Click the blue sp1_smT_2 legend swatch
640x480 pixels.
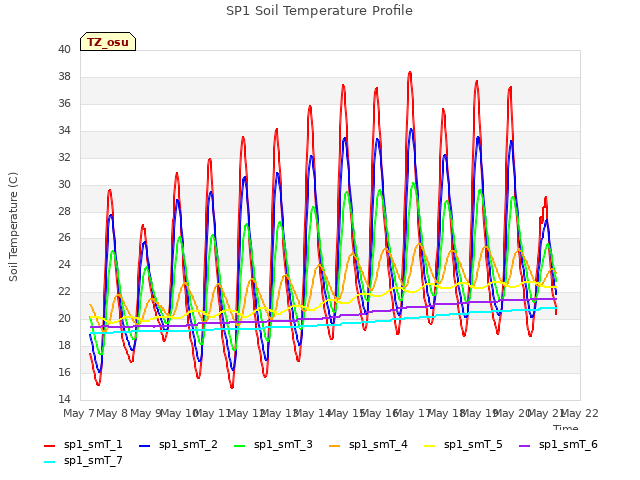coord(144,446)
